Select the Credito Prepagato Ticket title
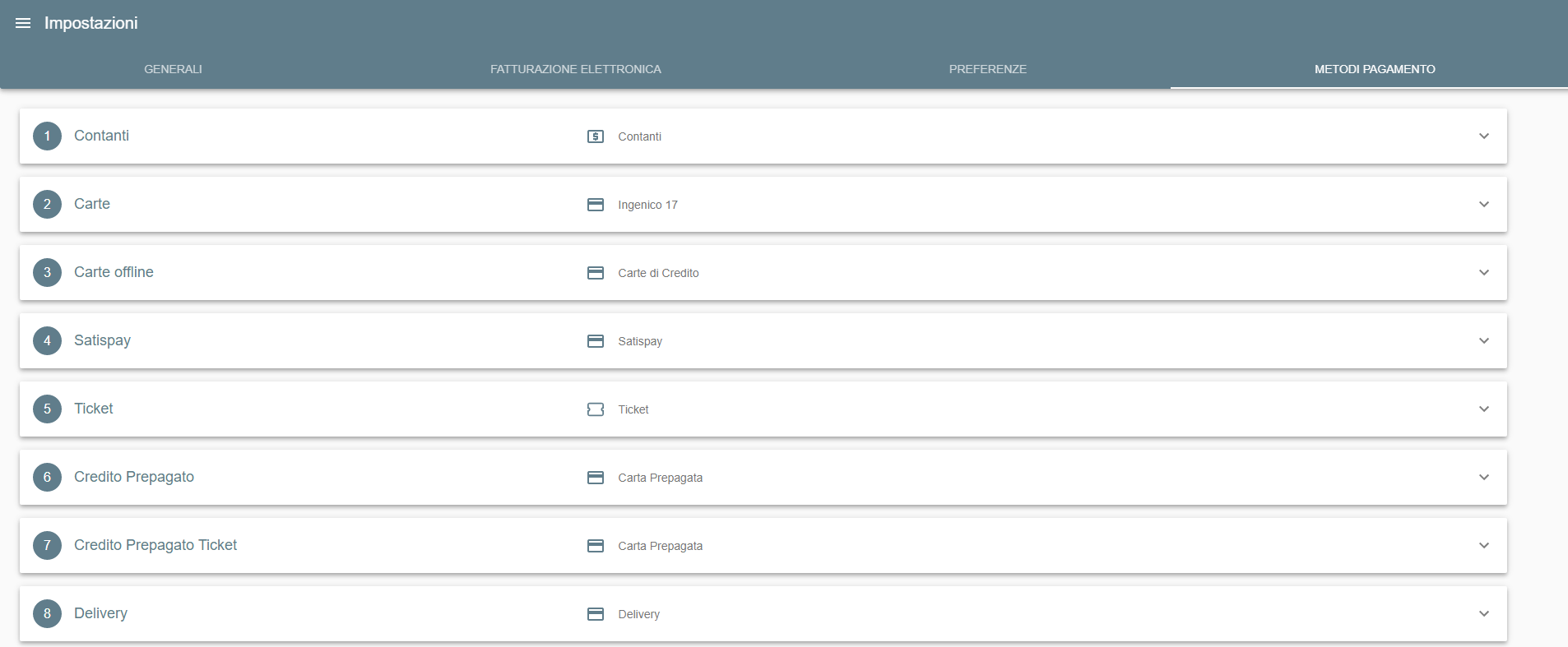 [x=155, y=545]
